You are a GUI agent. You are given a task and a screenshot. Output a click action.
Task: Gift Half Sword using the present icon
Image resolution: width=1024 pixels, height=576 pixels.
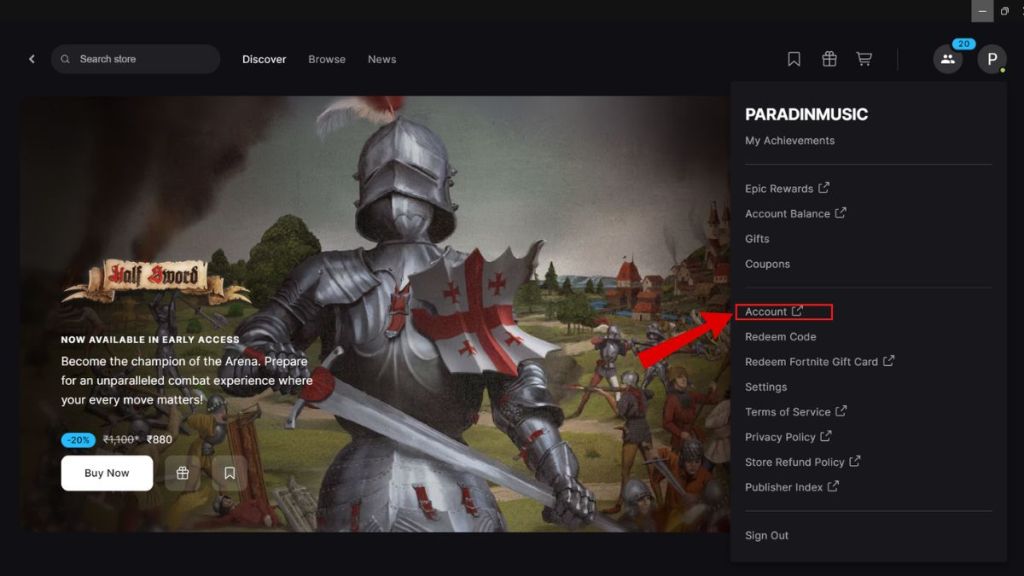[x=182, y=472]
